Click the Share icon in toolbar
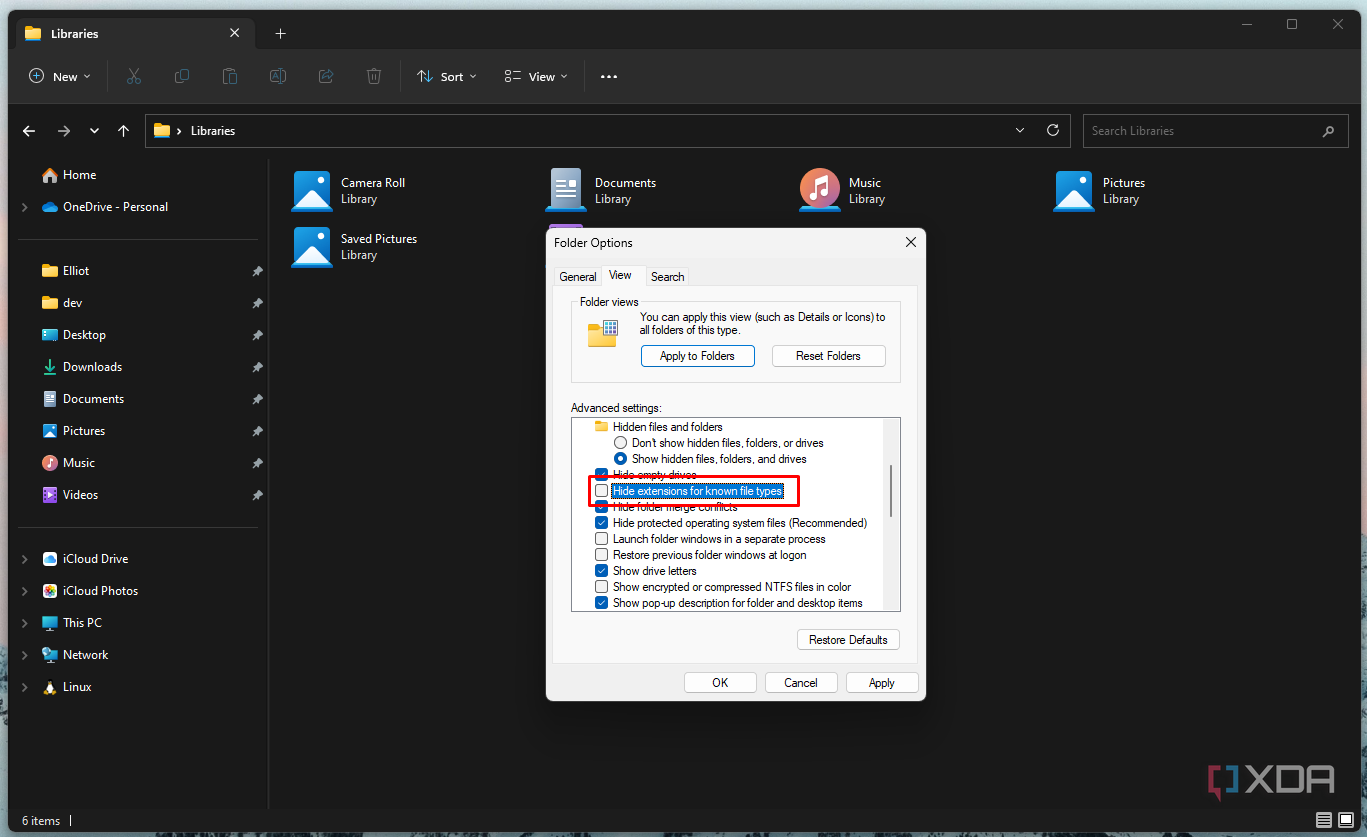 pyautogui.click(x=326, y=76)
